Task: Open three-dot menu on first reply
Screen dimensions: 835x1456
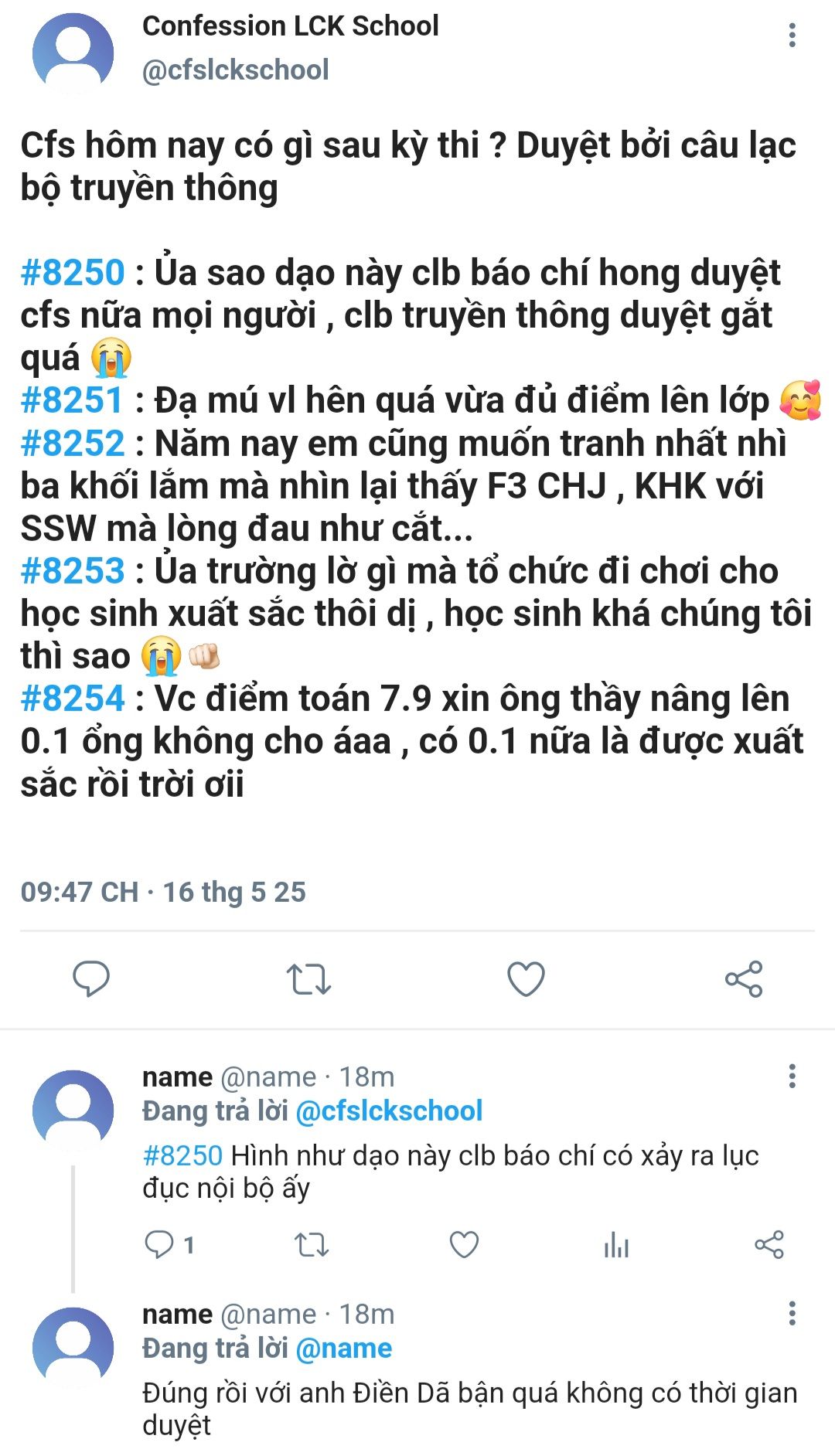Action: pos(792,1076)
